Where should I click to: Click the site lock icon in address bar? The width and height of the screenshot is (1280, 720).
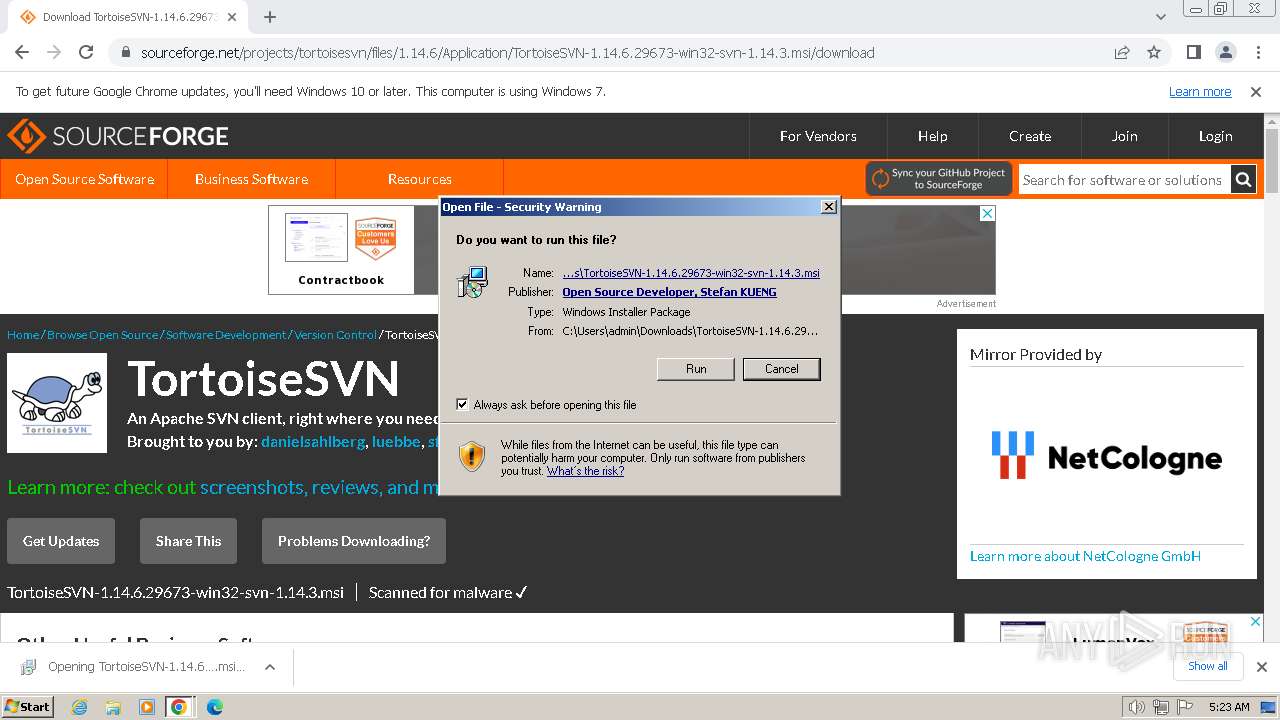[x=125, y=53]
